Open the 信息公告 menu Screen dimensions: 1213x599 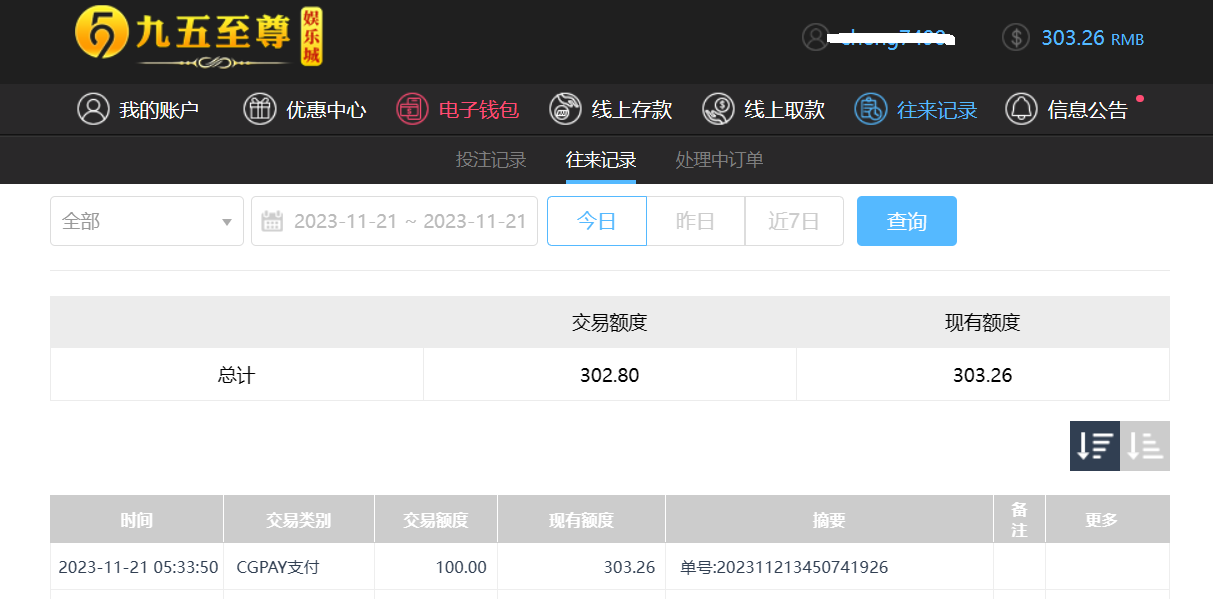coord(1067,109)
